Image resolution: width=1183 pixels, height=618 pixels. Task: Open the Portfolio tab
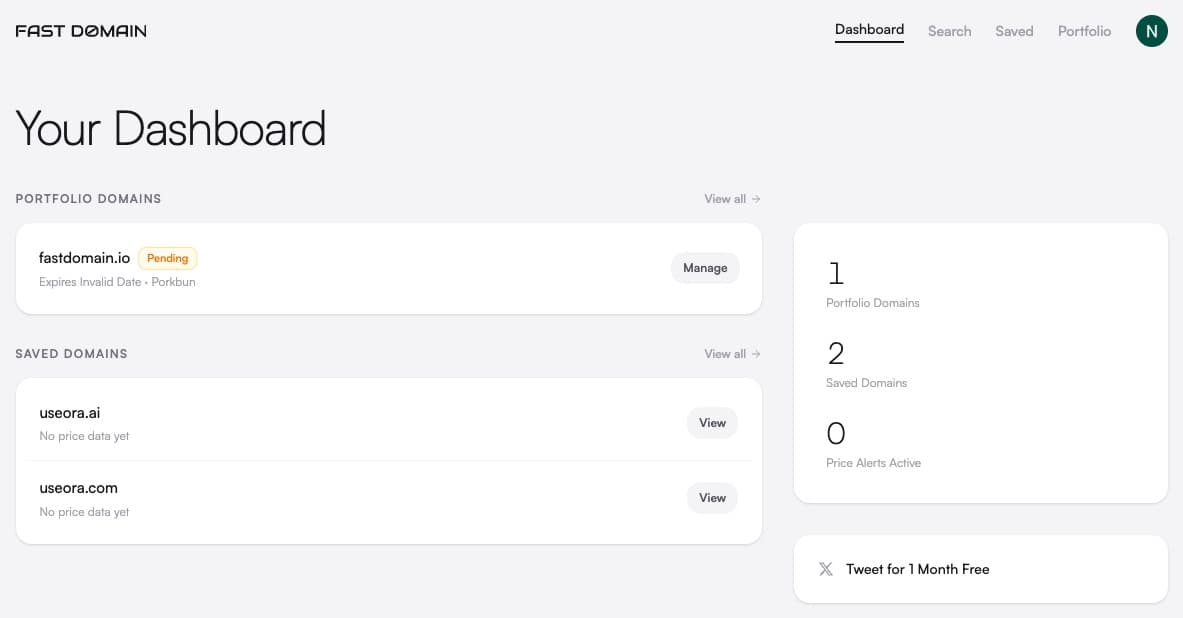[x=1084, y=31]
